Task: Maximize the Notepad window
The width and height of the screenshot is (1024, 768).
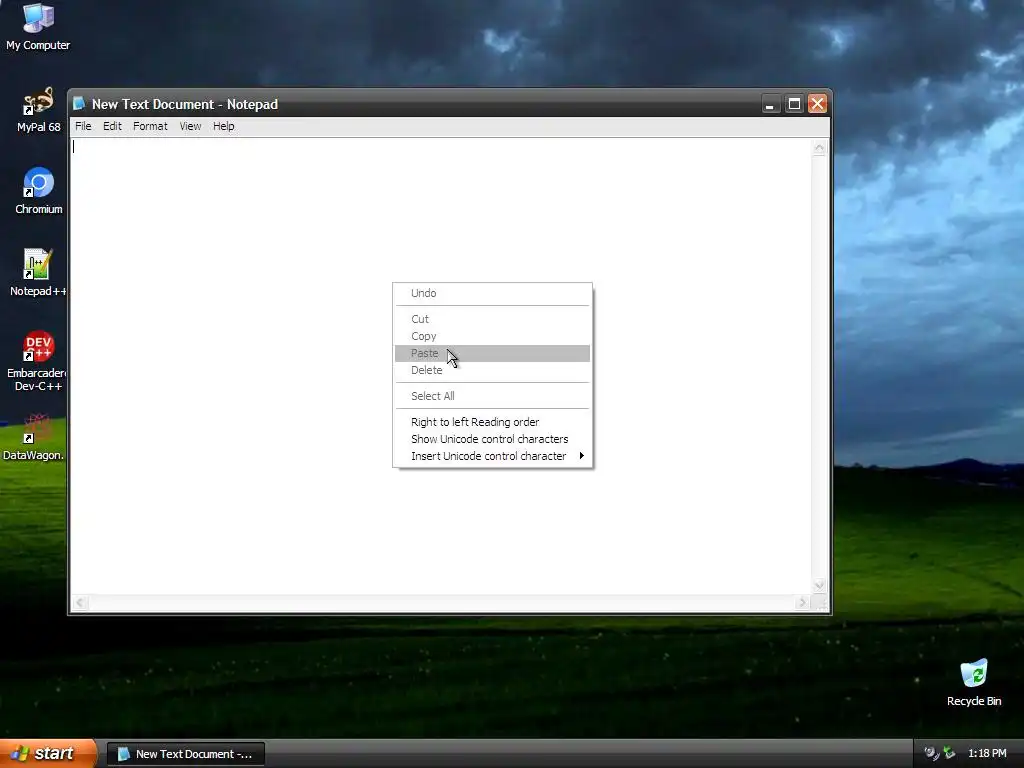Action: coord(794,104)
